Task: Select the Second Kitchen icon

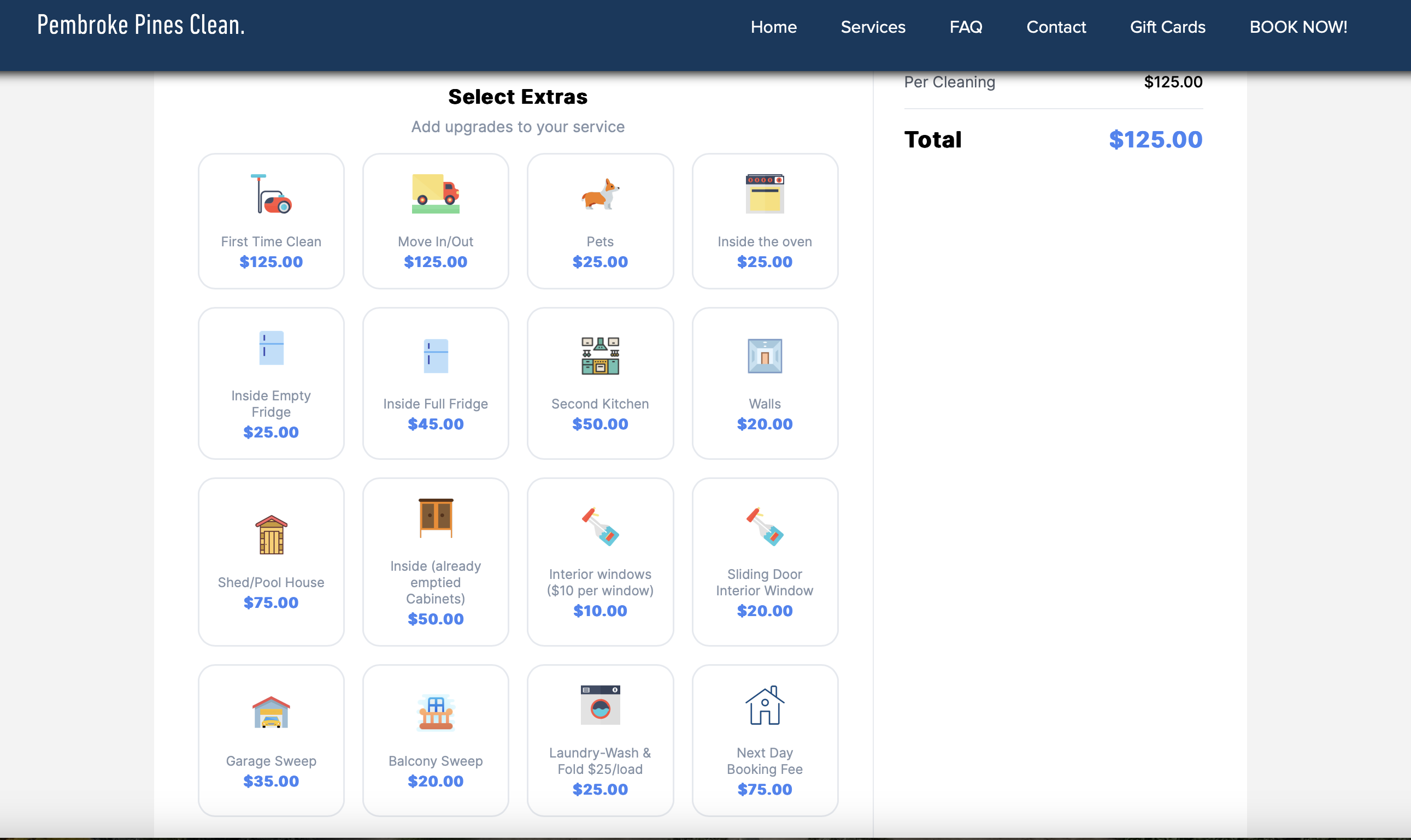Action: click(599, 356)
